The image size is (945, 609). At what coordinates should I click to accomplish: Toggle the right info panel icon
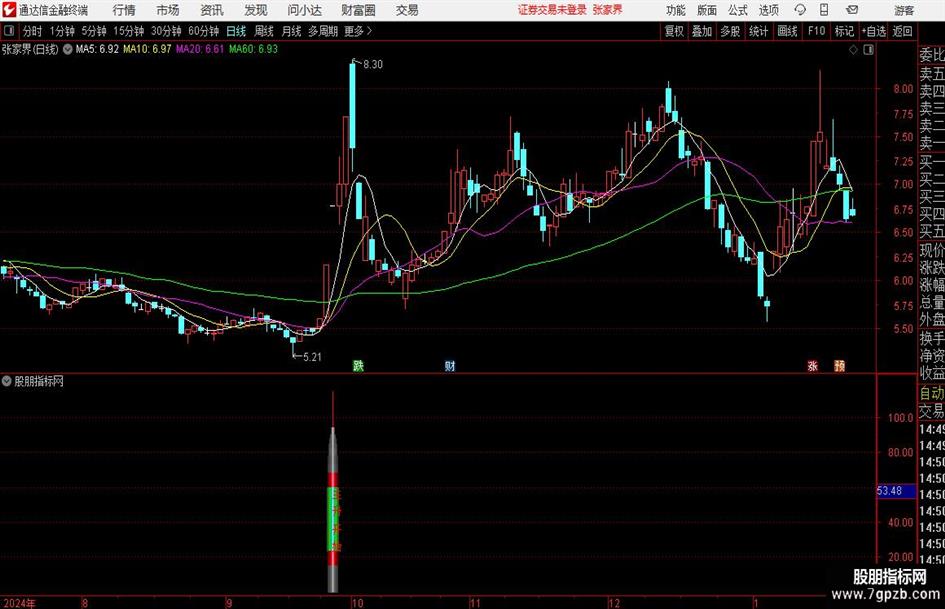coord(868,50)
